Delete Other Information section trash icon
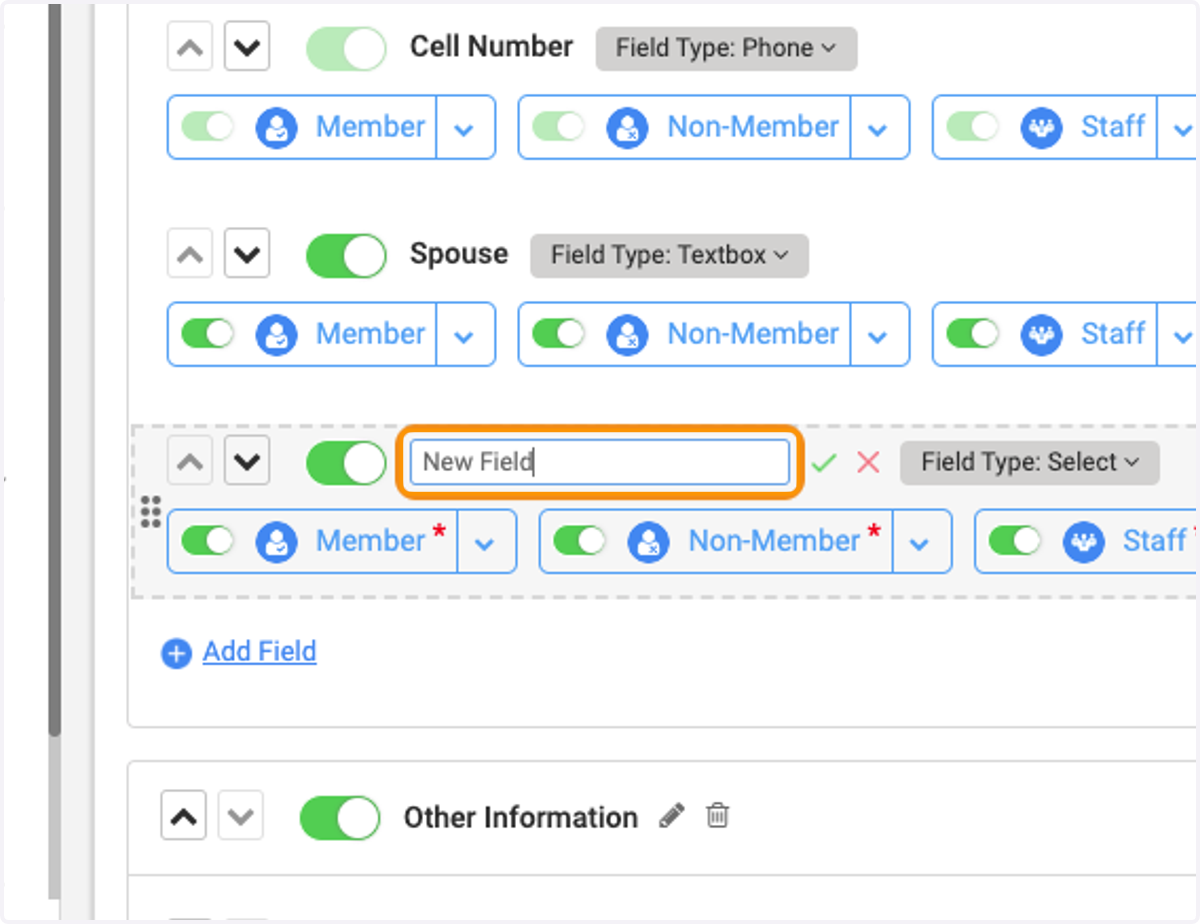The image size is (1200, 924). 717,816
